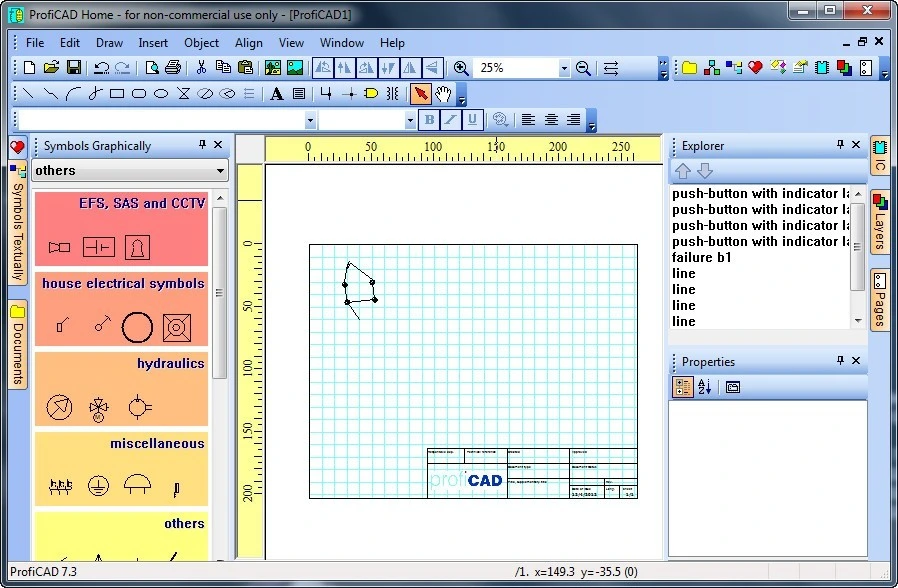898x588 pixels.
Task: Open print preview
Action: 152,68
